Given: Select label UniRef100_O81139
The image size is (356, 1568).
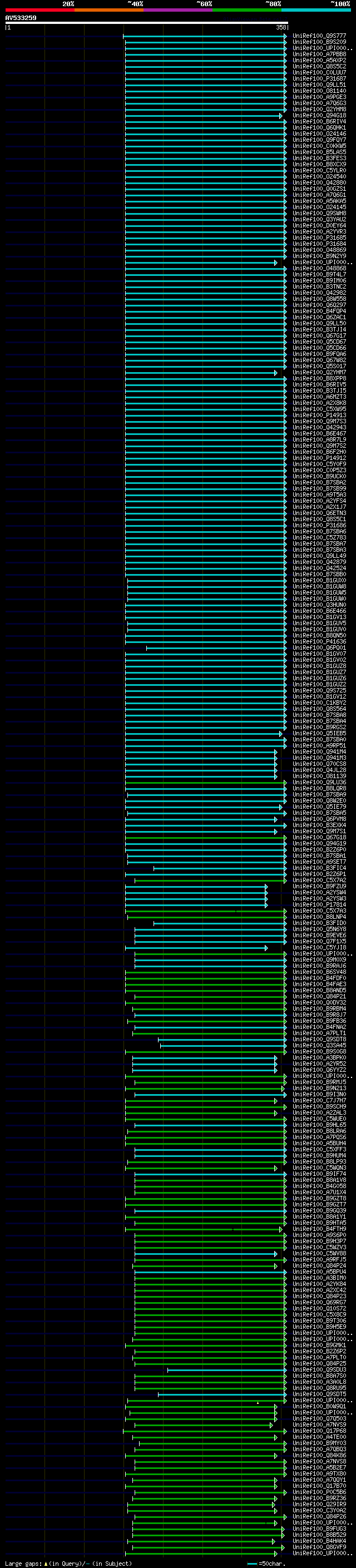Looking at the screenshot, I should 319,776.
